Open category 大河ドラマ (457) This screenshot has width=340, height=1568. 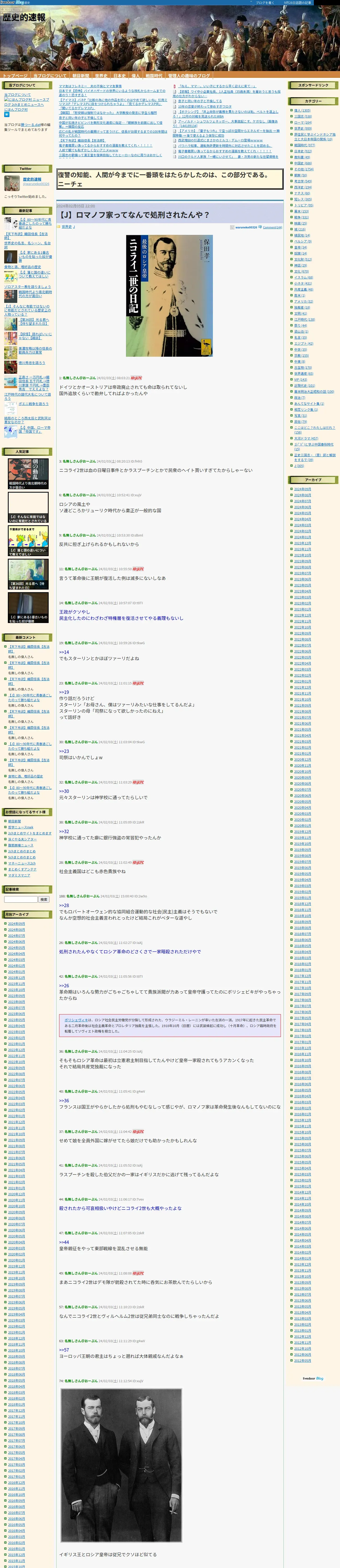(x=306, y=438)
